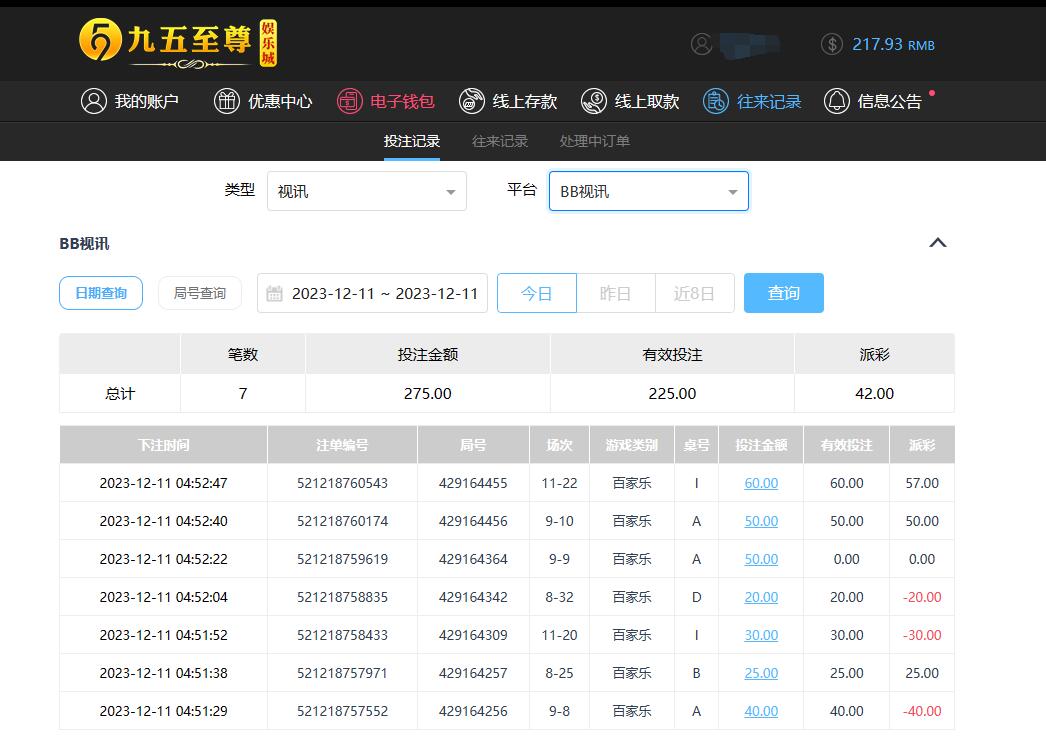Select the 昨日 date range option
1046x743 pixels.
point(615,293)
